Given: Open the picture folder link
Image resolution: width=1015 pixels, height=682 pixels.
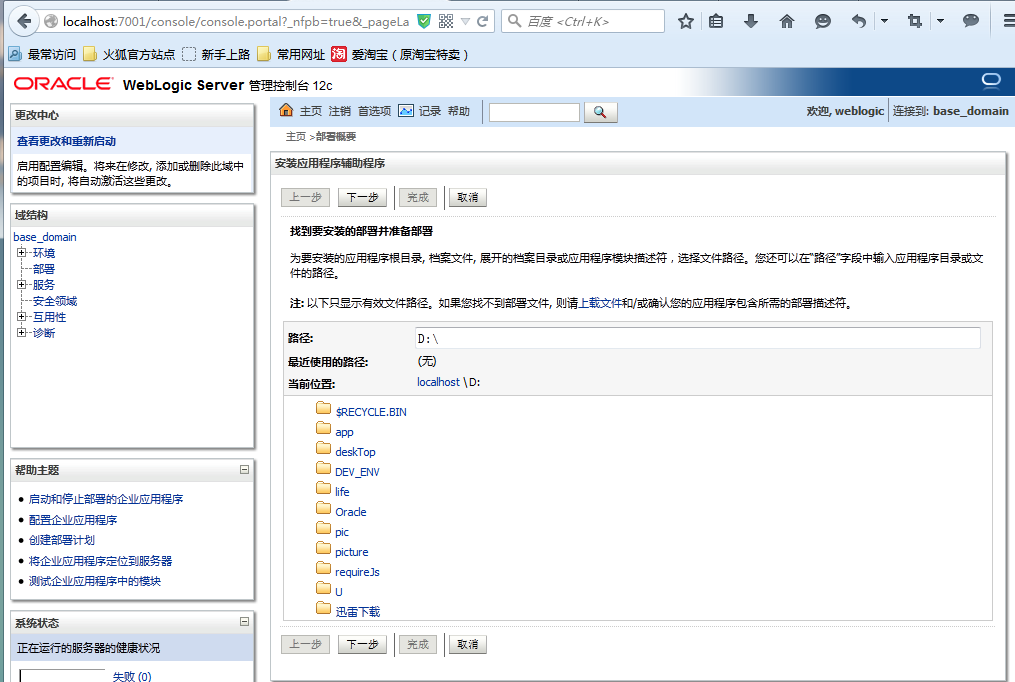Looking at the screenshot, I should coord(351,552).
